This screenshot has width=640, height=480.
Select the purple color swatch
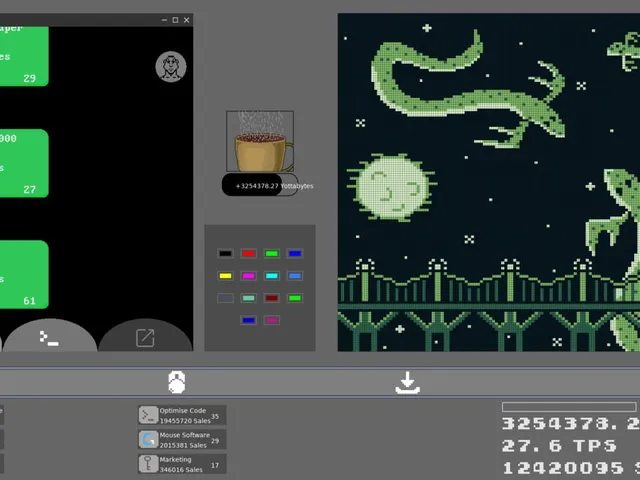(x=272, y=320)
